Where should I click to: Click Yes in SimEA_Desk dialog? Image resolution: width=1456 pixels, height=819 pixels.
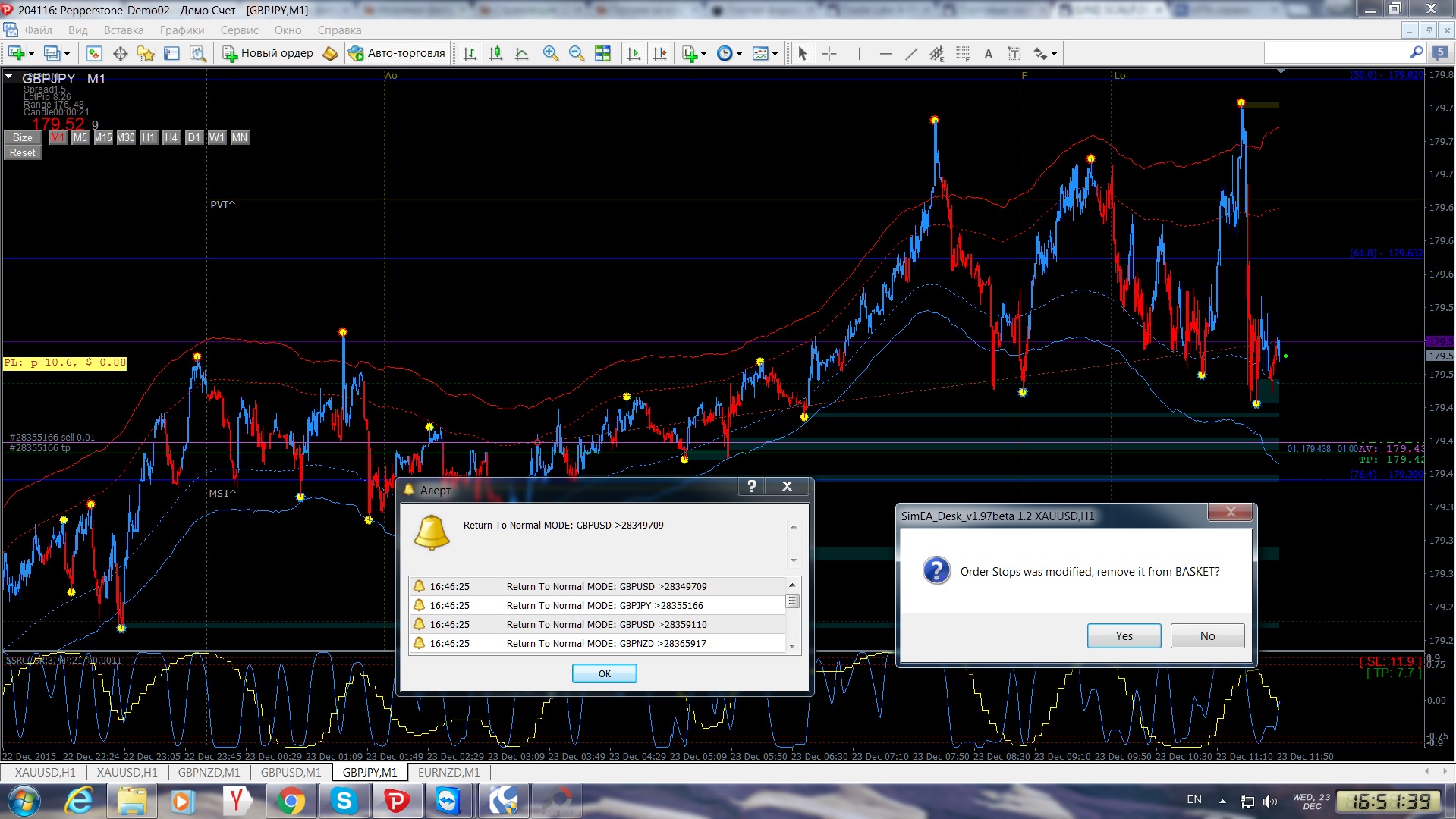[1124, 635]
